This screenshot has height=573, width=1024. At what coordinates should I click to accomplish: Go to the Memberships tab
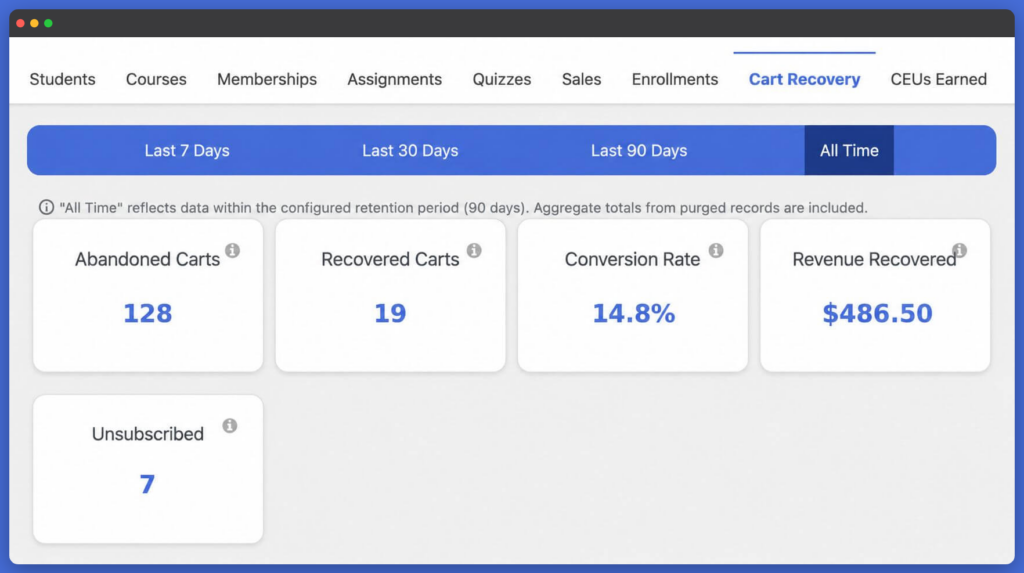[x=267, y=79]
